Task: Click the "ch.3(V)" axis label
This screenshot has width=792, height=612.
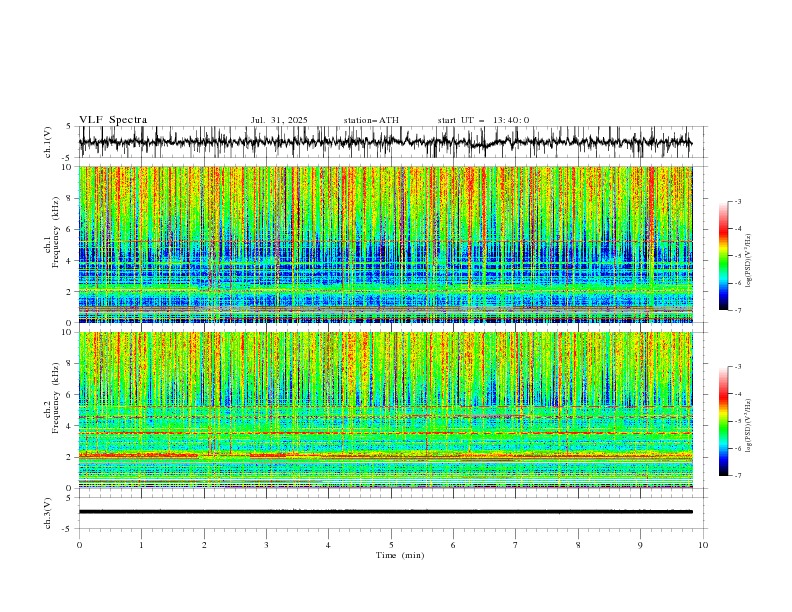Action: coord(48,513)
